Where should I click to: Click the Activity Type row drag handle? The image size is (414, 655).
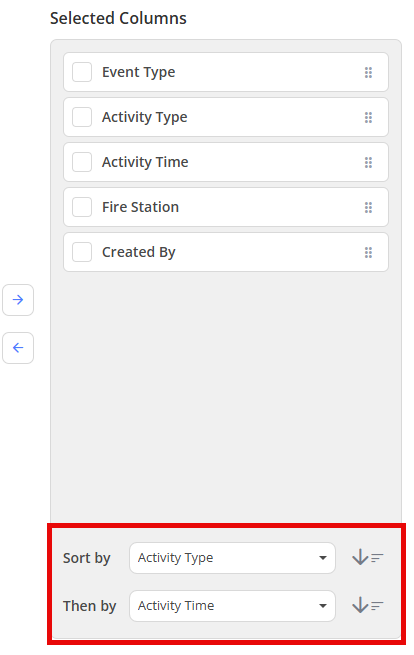(368, 117)
